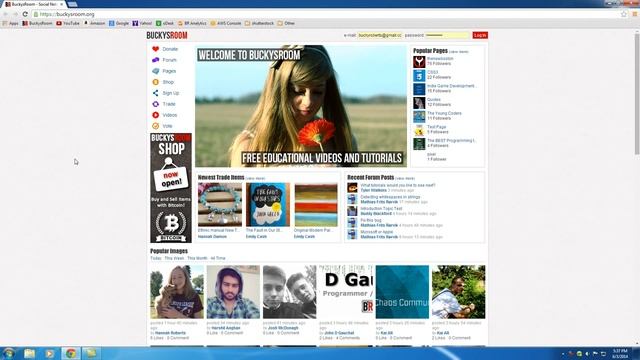Filter popular images by Today
640x360 pixels.
(156, 258)
